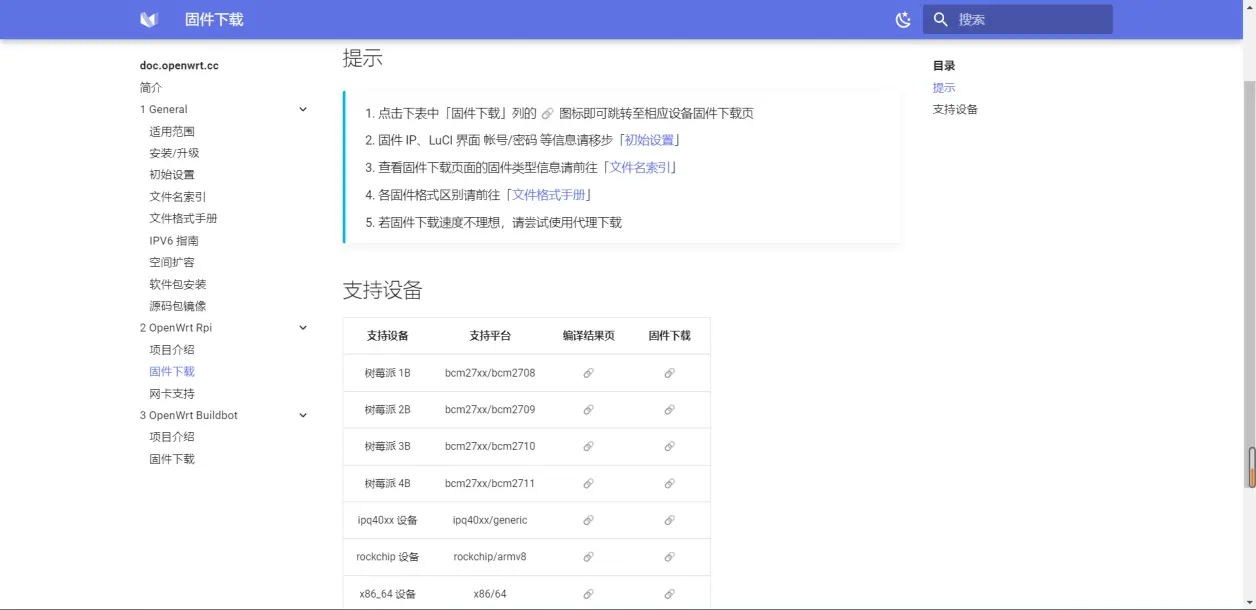
Task: Open 项目介绍 under 3 OpenWrt Buildbot
Action: (x=172, y=437)
